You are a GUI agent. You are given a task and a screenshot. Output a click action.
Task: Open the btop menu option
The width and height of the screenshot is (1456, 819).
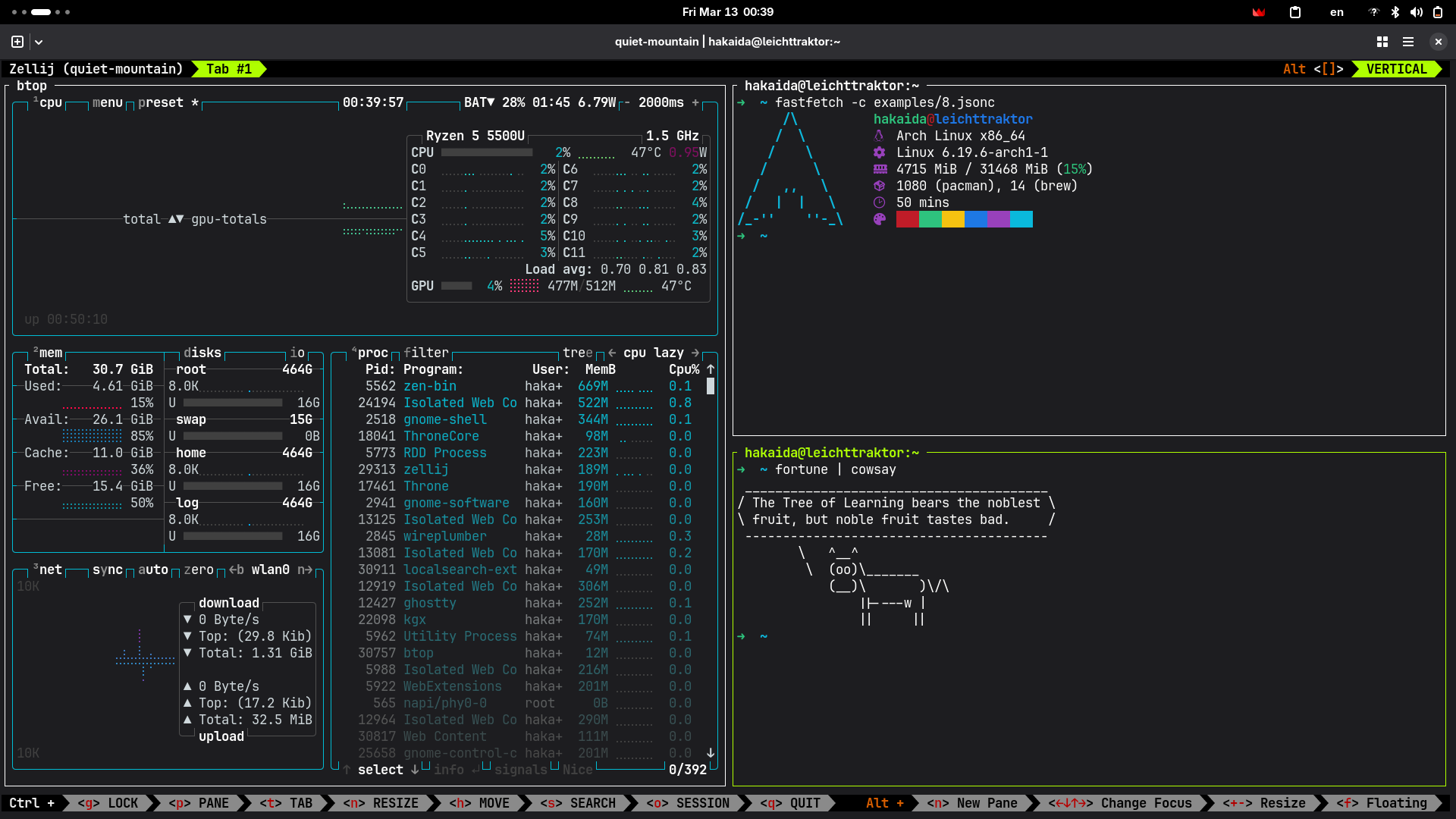tap(107, 102)
